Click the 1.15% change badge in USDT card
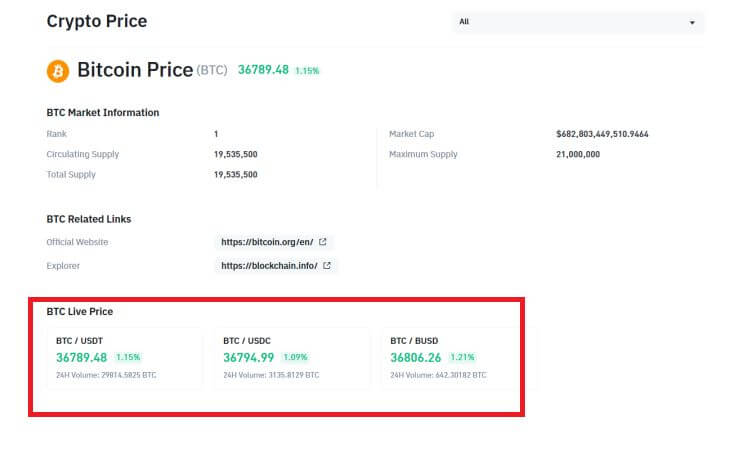 point(128,357)
